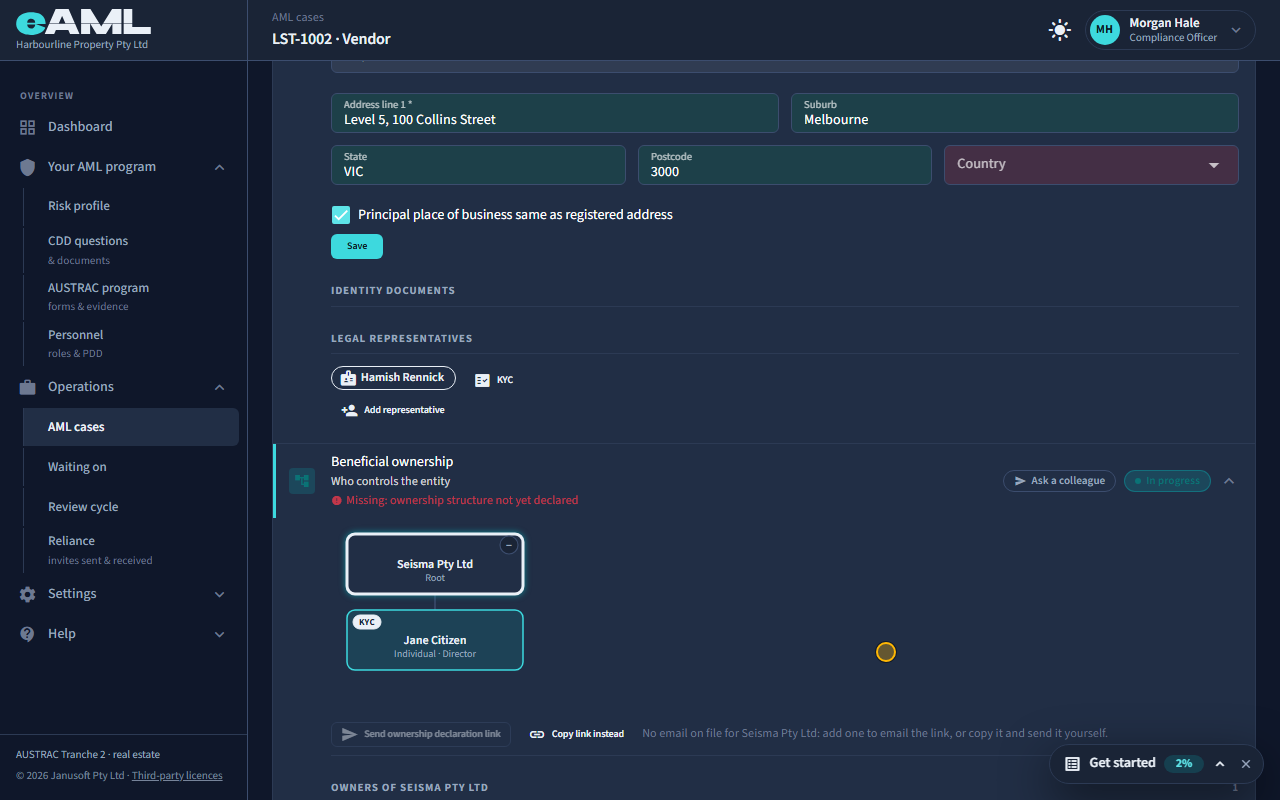Click the Beneficial ownership hierarchy icon
Viewport: 1280px width, 800px height.
tap(302, 481)
